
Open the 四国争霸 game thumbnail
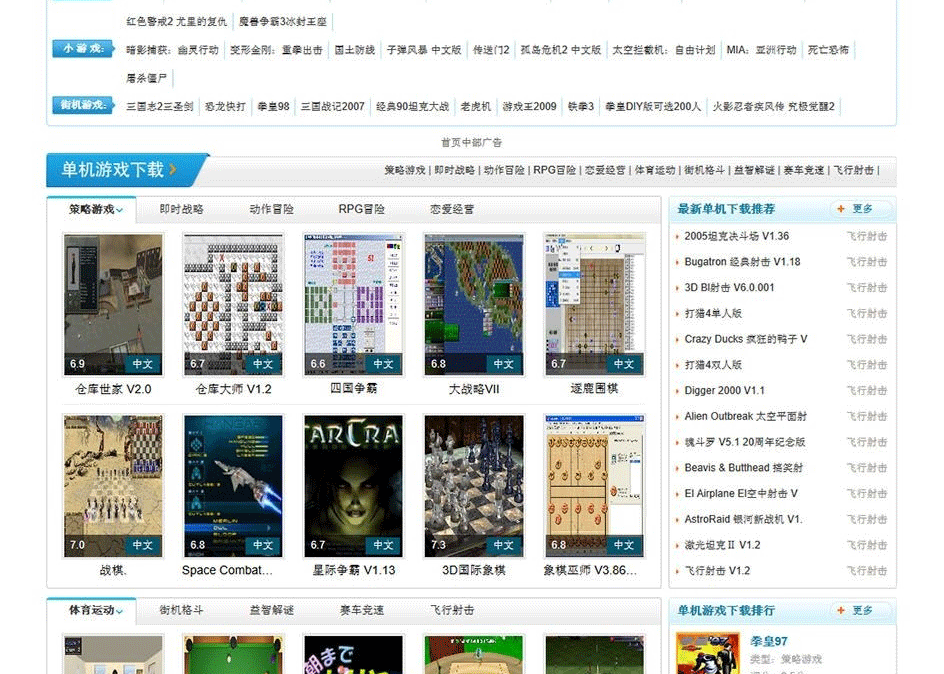pos(353,305)
